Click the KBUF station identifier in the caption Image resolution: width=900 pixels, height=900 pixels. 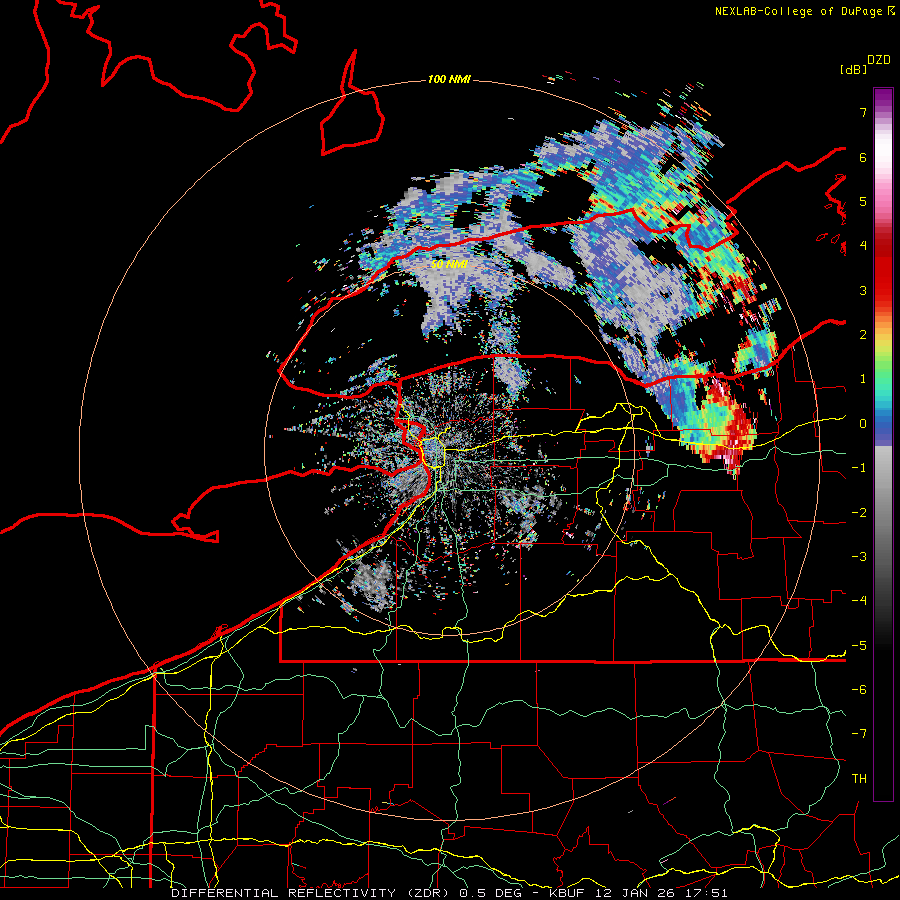click(567, 893)
